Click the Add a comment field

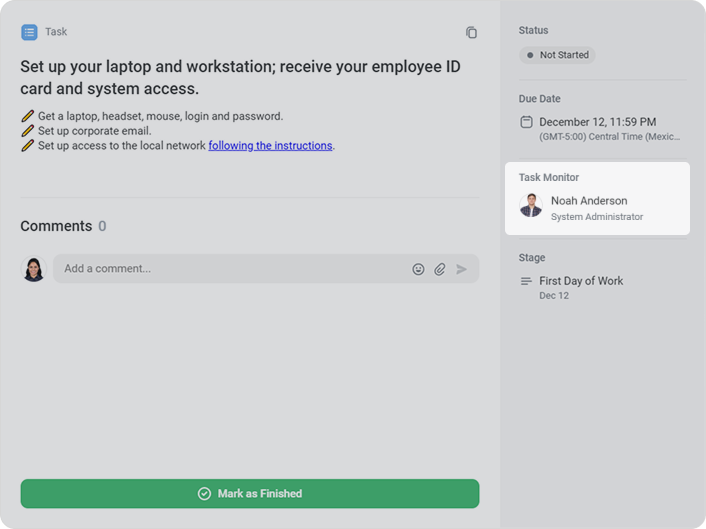click(230, 269)
